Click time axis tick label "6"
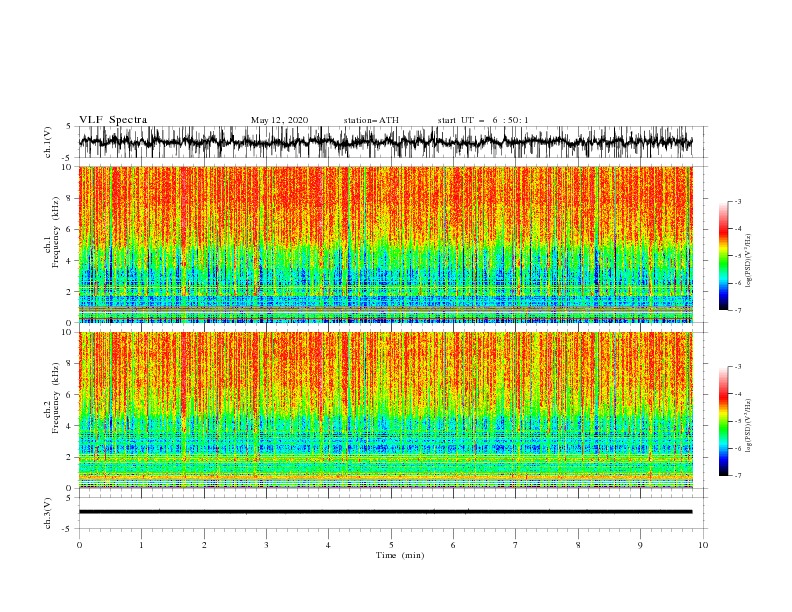The height and width of the screenshot is (612, 792). click(454, 545)
